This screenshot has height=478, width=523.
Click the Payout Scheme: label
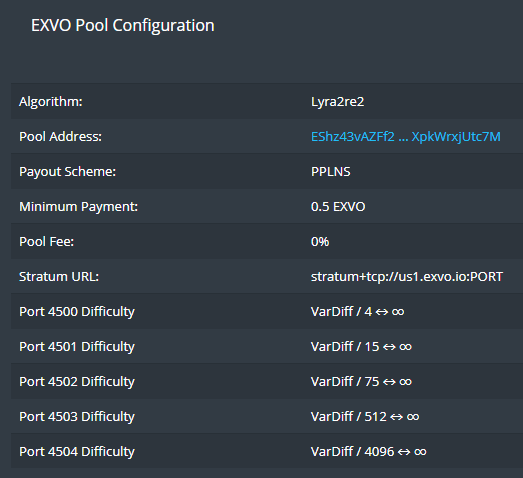click(67, 172)
